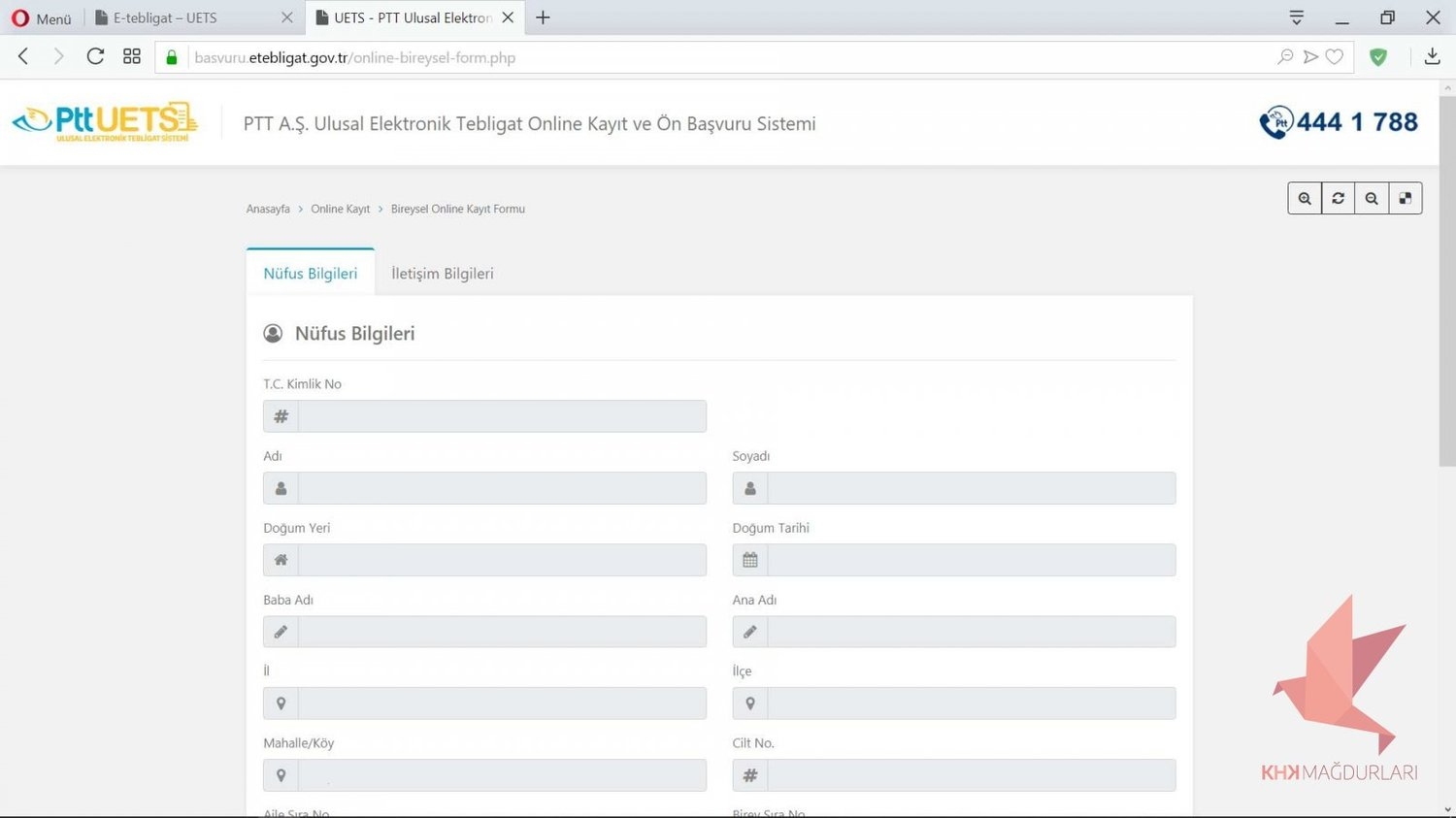Click the person icon beside Adı
The height and width of the screenshot is (818, 1456).
pyautogui.click(x=281, y=488)
